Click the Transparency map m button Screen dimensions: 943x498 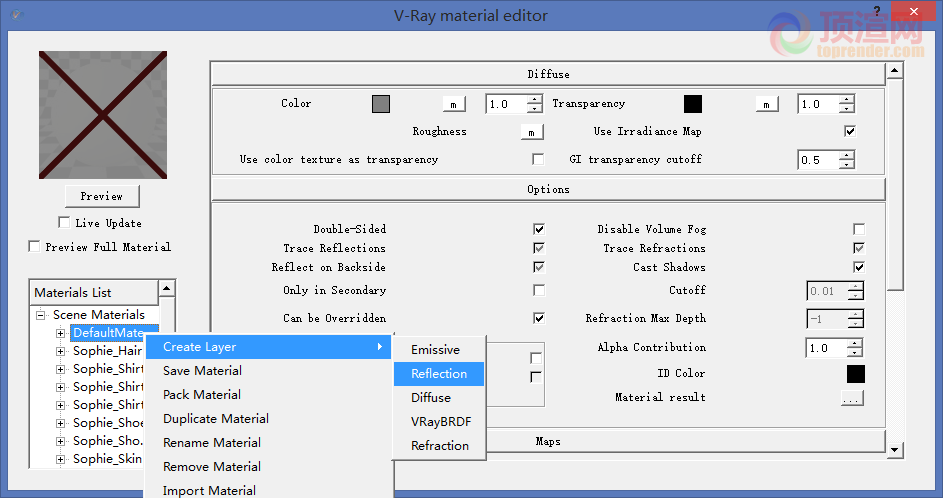tap(767, 105)
